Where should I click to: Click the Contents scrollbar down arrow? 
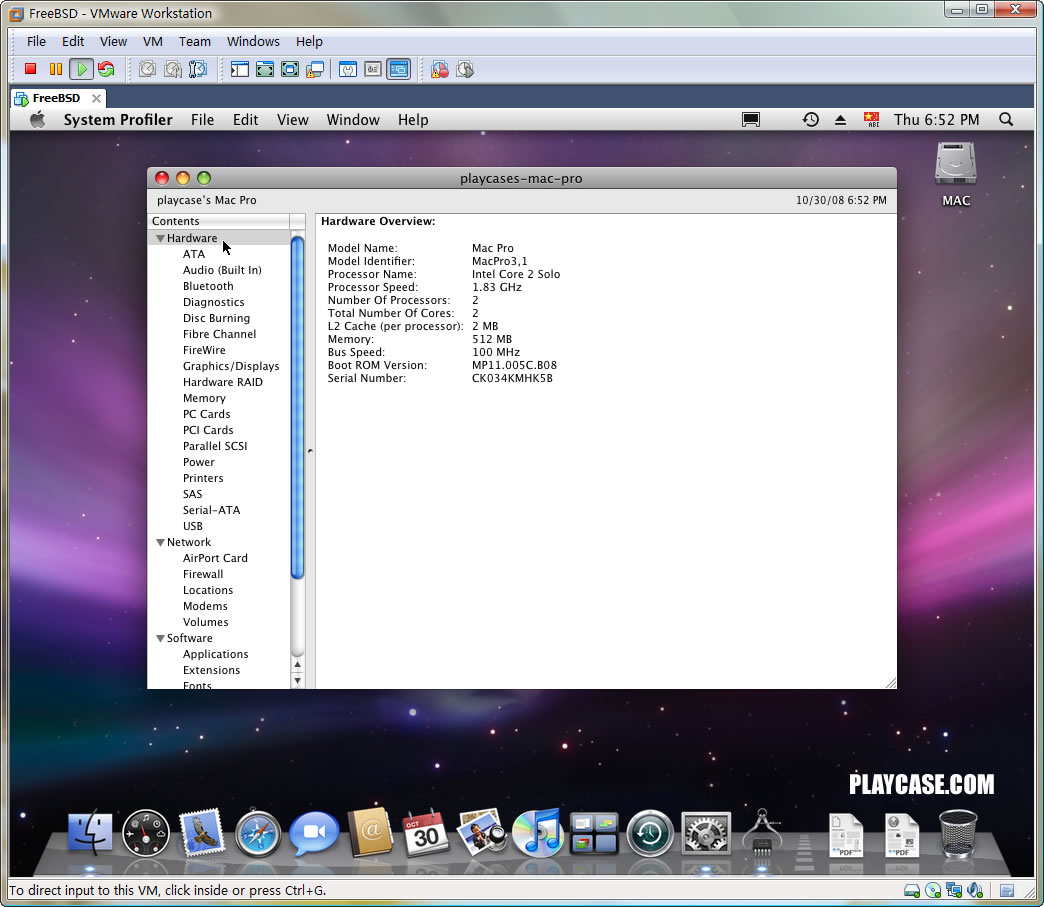pos(298,681)
